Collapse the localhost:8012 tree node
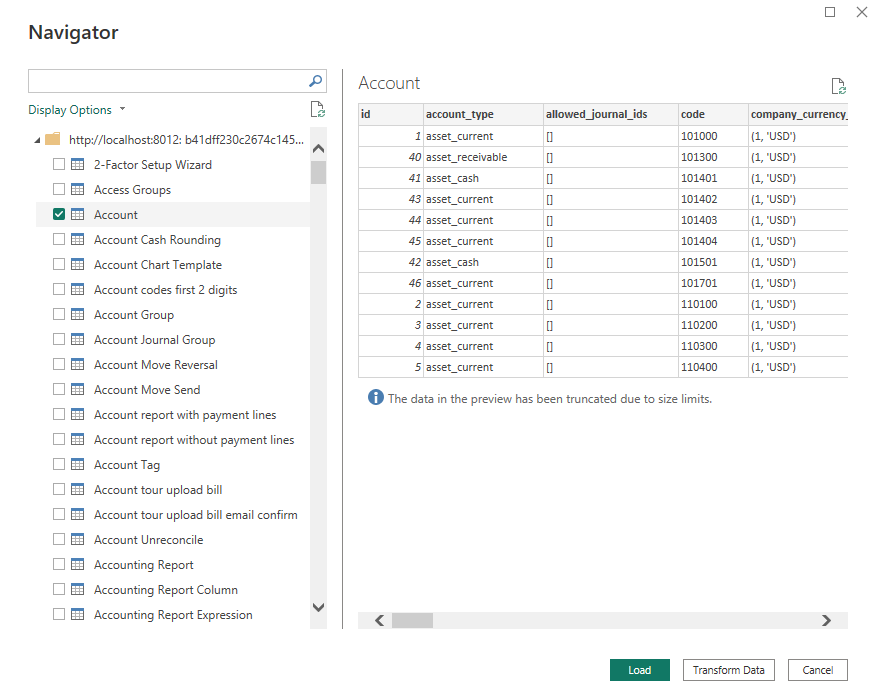 [37, 140]
